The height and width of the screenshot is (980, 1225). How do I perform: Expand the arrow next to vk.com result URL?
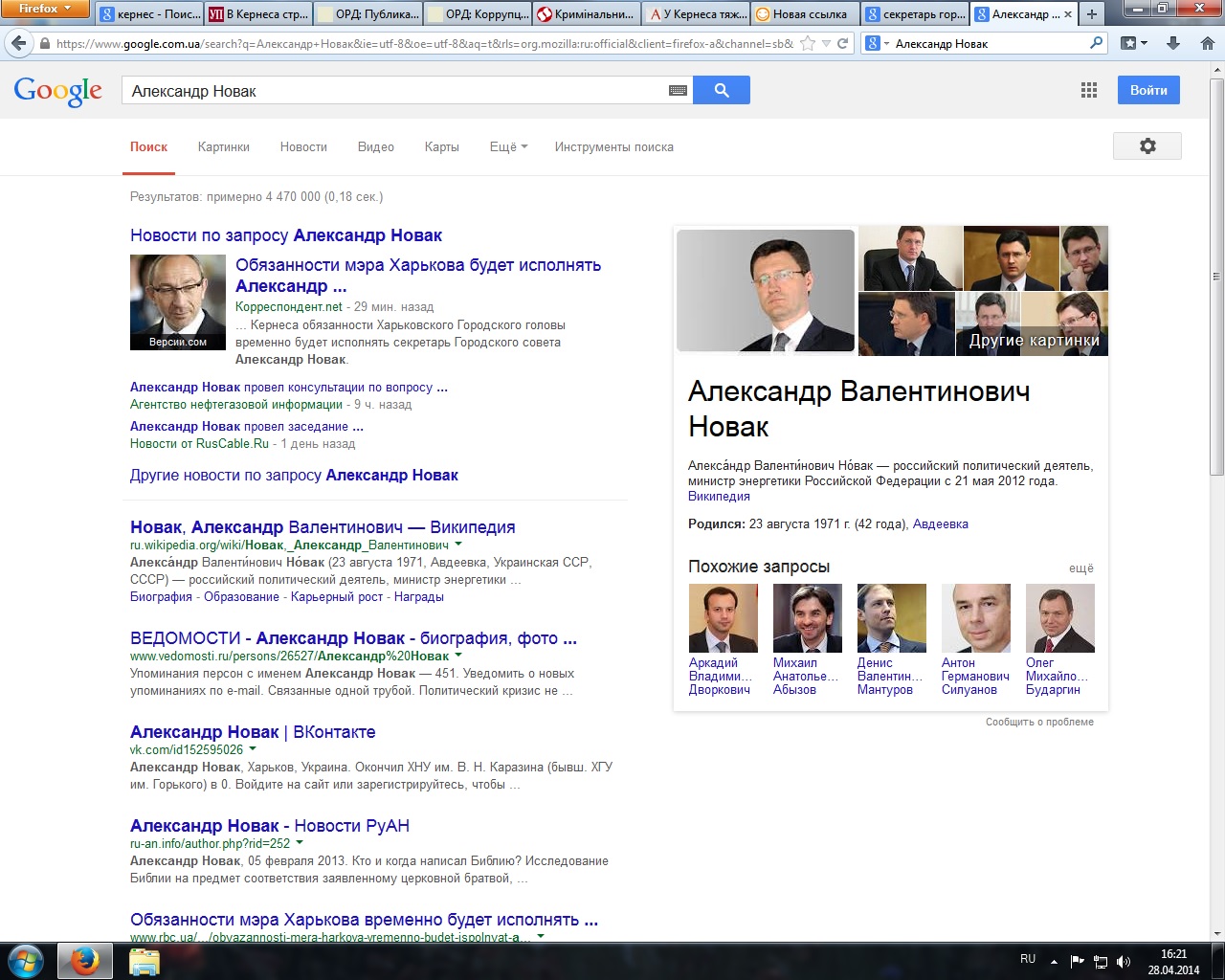pyautogui.click(x=253, y=749)
